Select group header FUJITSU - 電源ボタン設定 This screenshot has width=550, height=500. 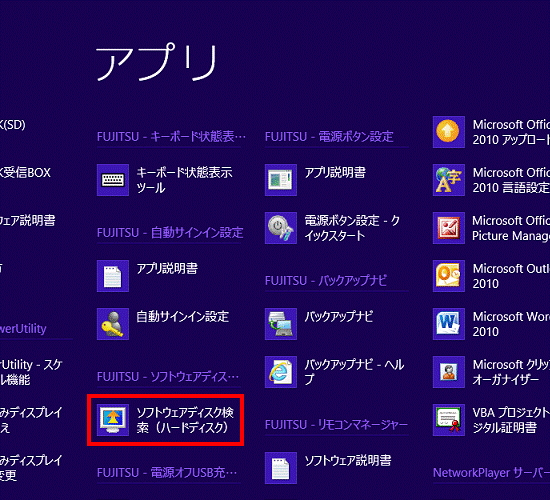point(329,136)
